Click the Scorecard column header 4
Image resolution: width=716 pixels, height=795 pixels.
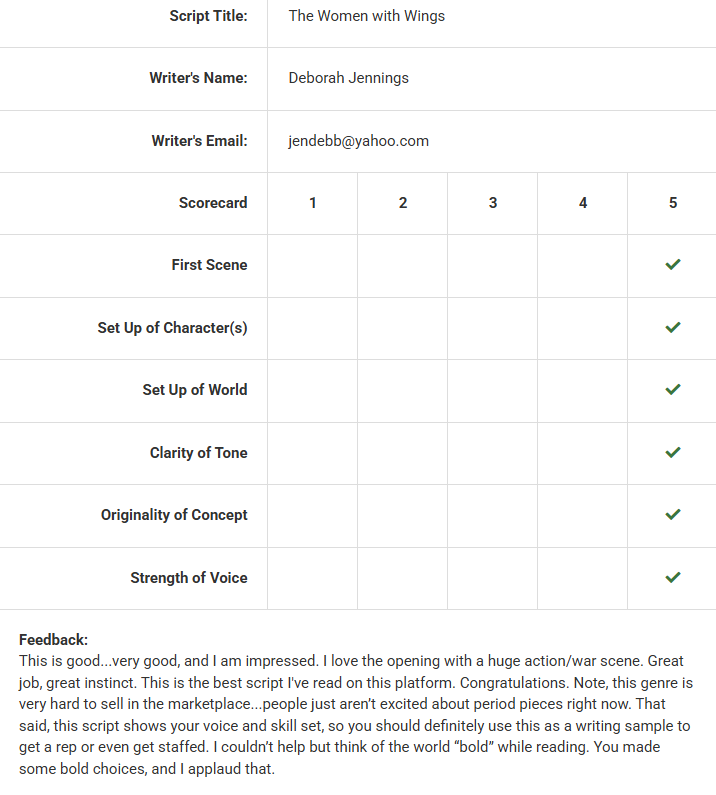tap(583, 203)
